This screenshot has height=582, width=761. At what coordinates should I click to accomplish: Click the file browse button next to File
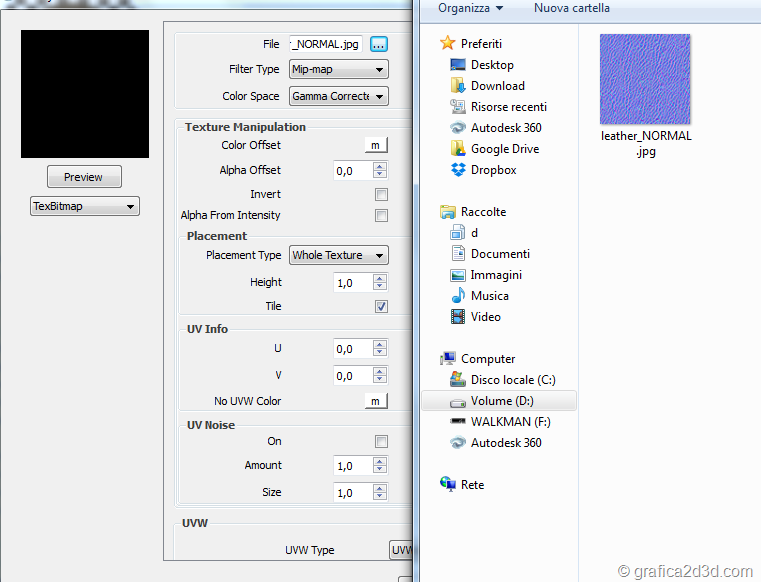click(x=379, y=44)
